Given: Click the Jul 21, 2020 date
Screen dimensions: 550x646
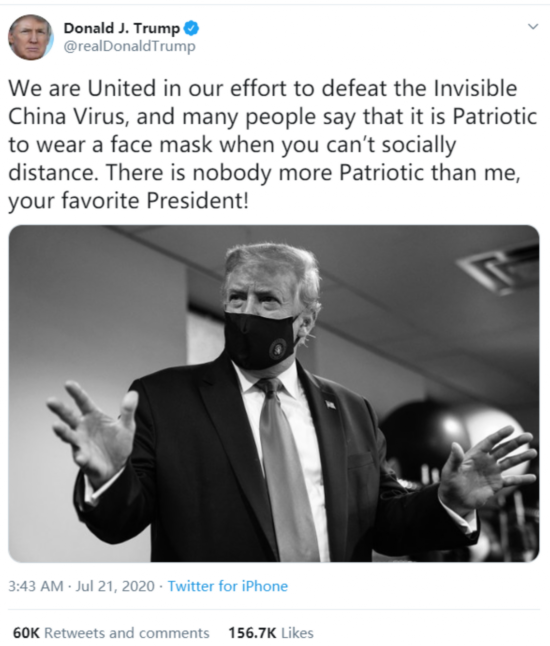Looking at the screenshot, I should pyautogui.click(x=115, y=586).
